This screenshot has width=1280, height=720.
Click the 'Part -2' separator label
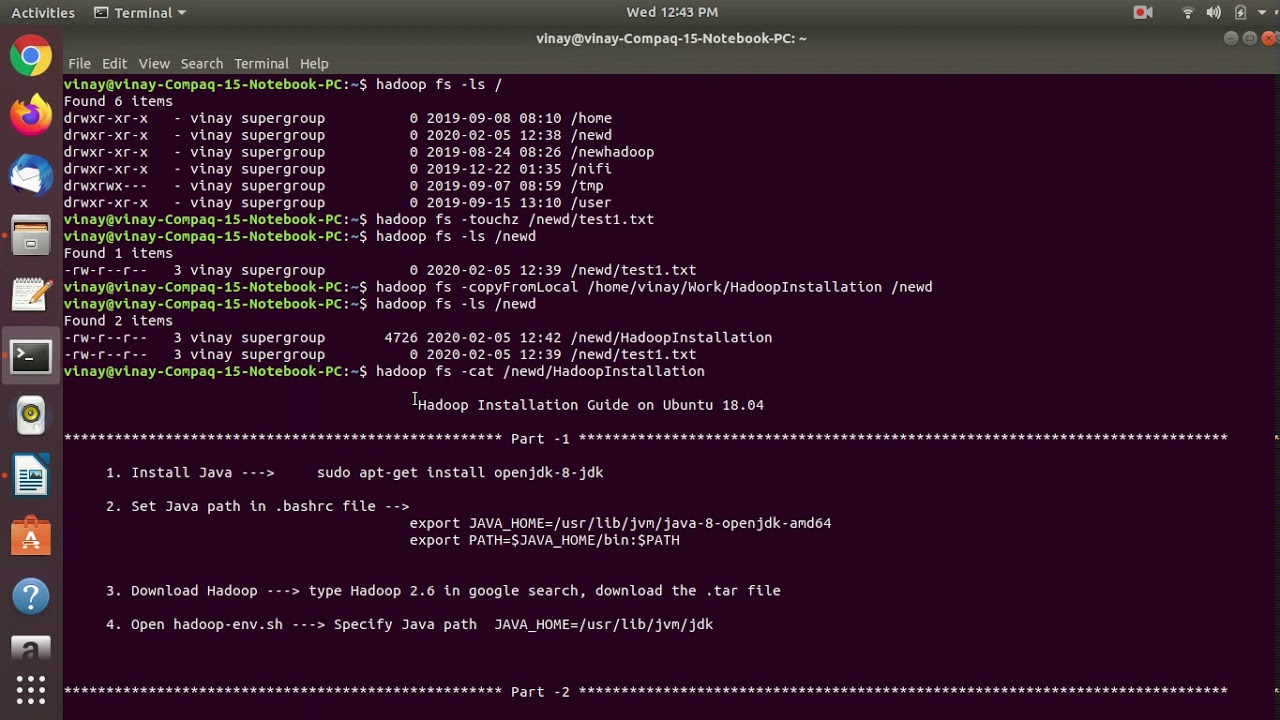click(540, 692)
